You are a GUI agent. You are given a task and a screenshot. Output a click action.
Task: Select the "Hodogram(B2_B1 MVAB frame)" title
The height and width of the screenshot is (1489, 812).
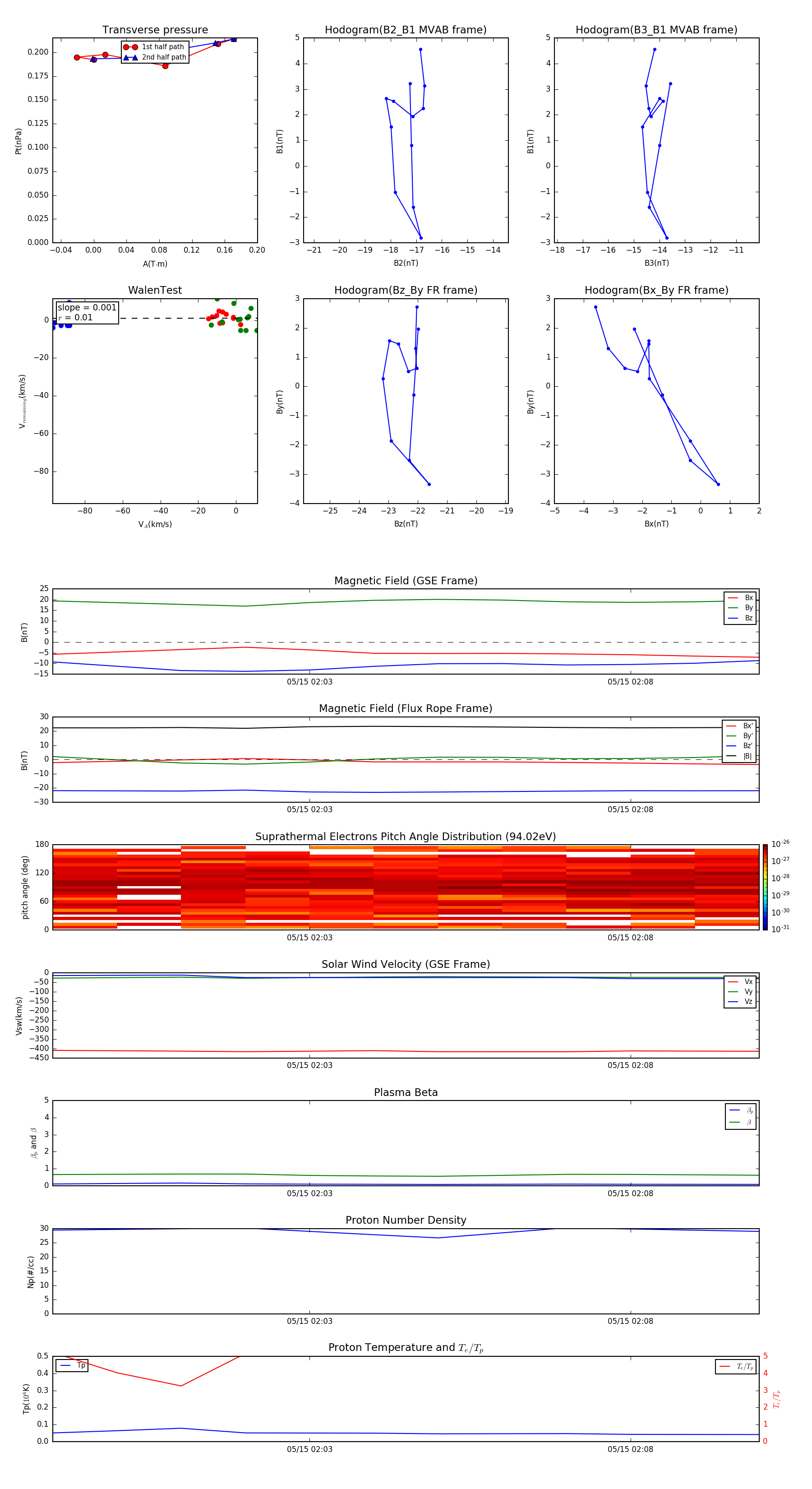[406, 30]
